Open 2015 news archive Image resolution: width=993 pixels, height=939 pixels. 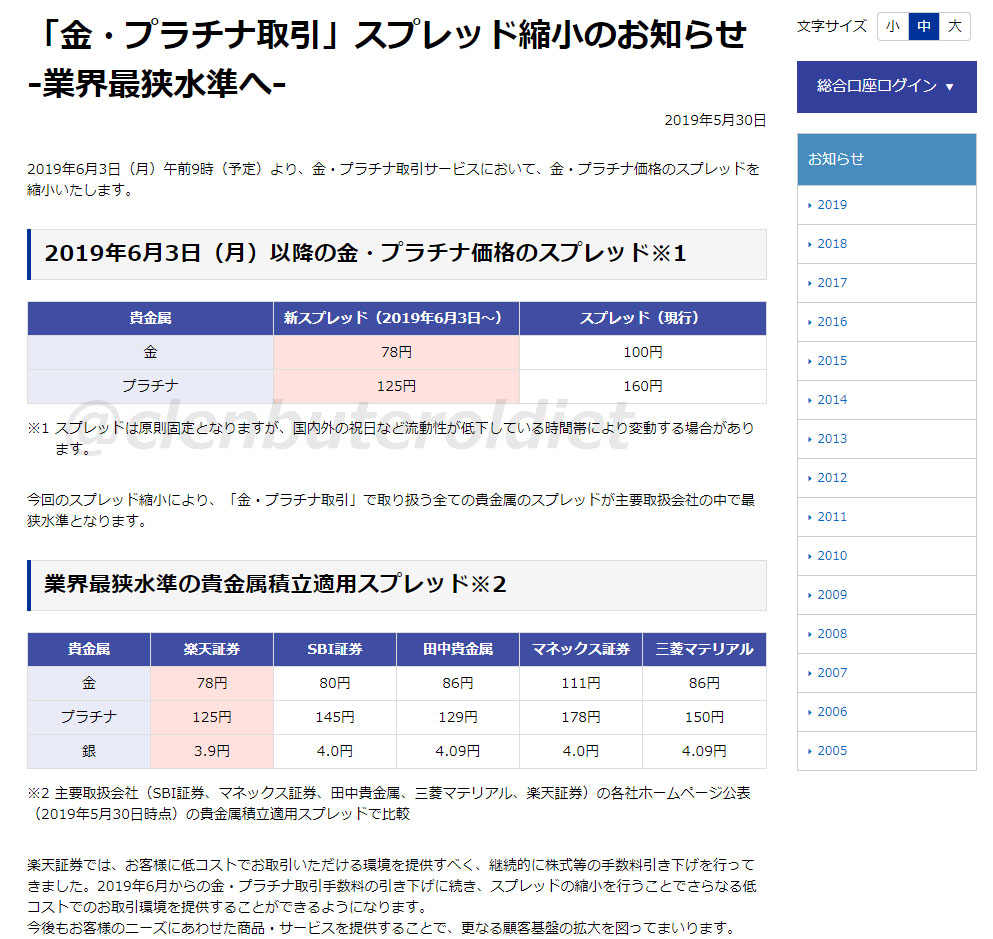(x=886, y=361)
